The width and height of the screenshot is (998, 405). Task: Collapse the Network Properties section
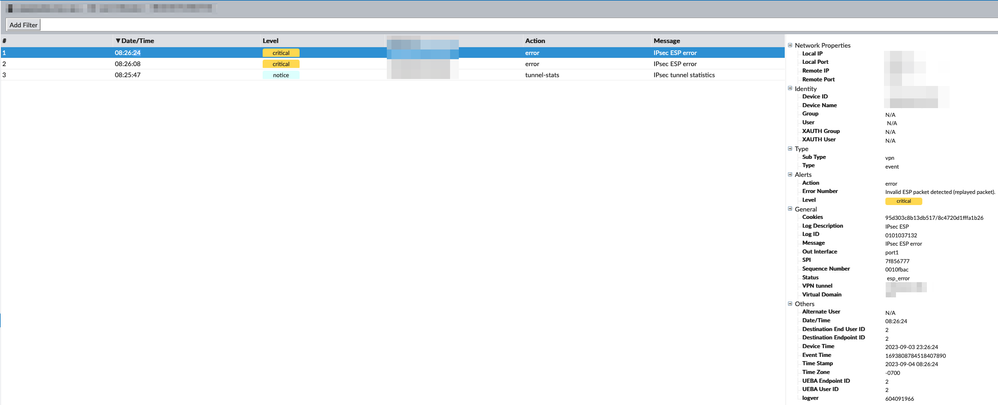click(791, 45)
